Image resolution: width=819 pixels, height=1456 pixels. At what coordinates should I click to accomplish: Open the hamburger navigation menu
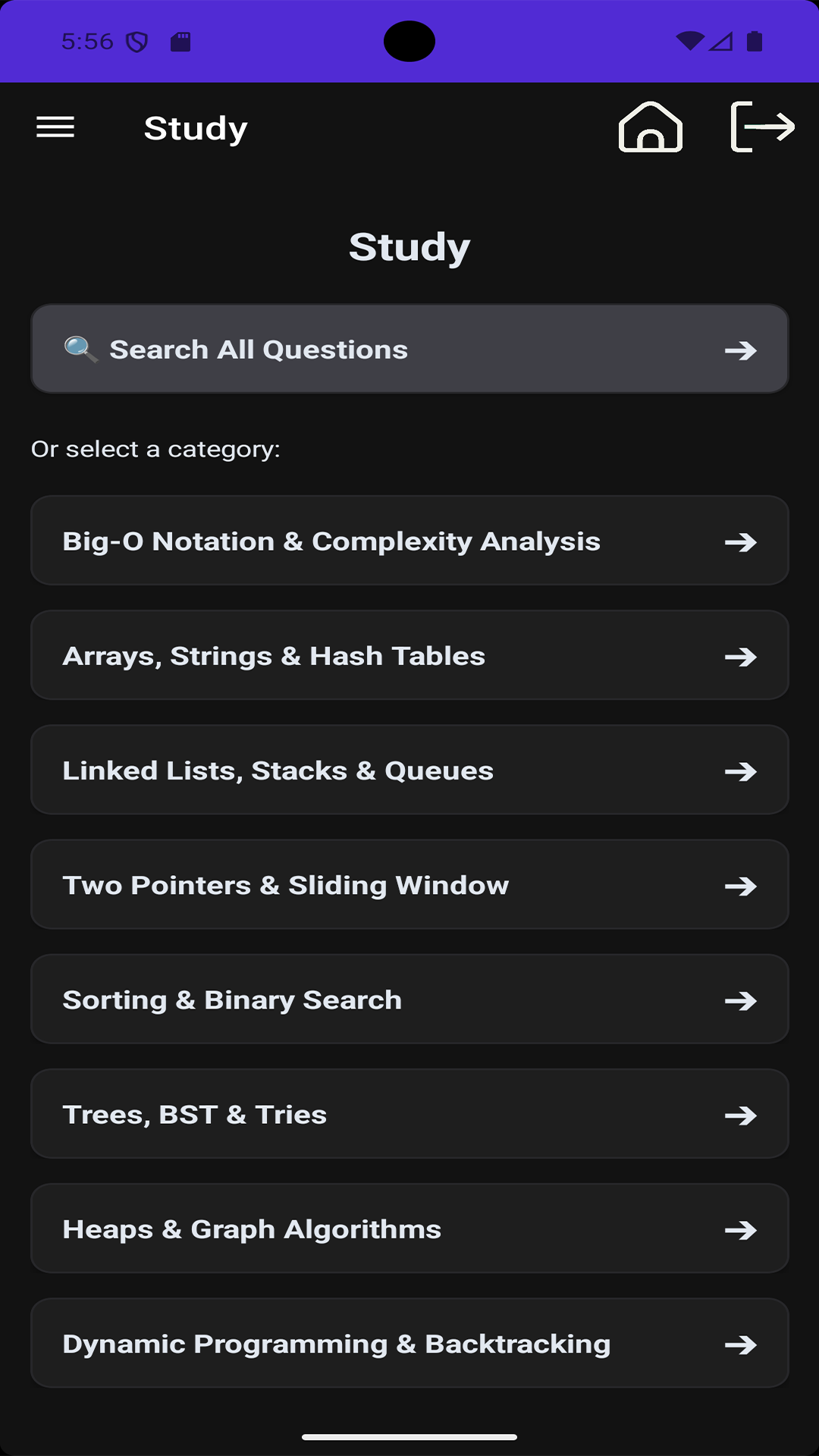55,127
